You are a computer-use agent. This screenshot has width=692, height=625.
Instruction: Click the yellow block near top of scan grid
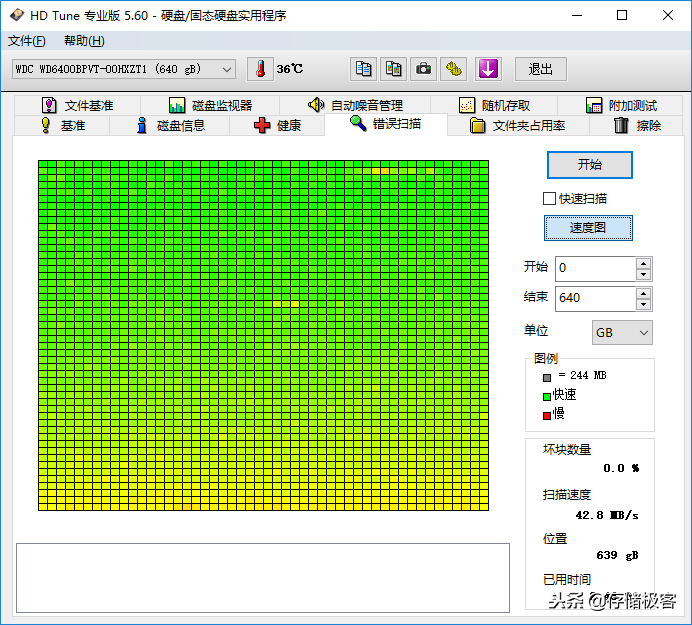click(x=380, y=171)
